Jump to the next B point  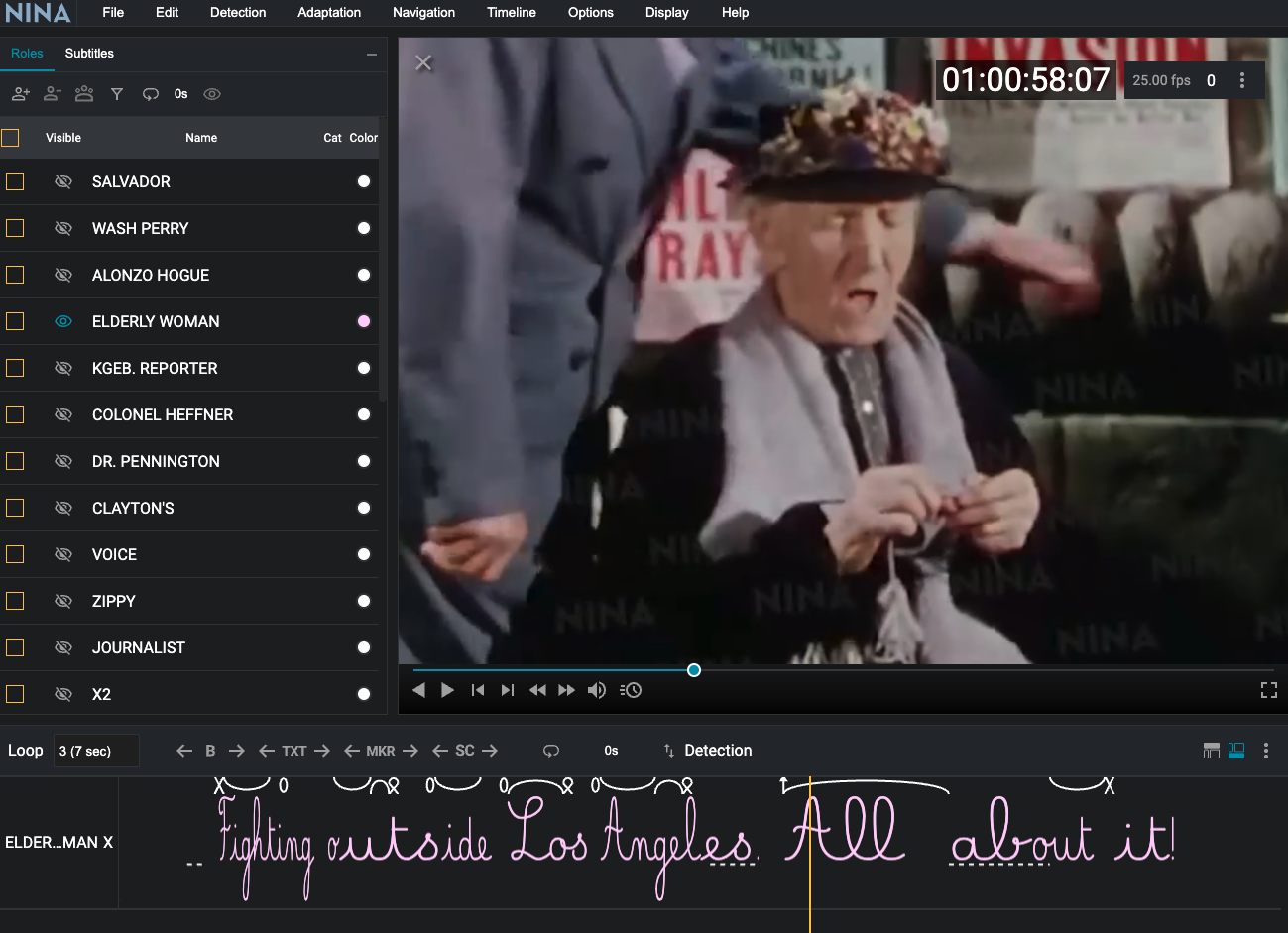pyautogui.click(x=236, y=751)
